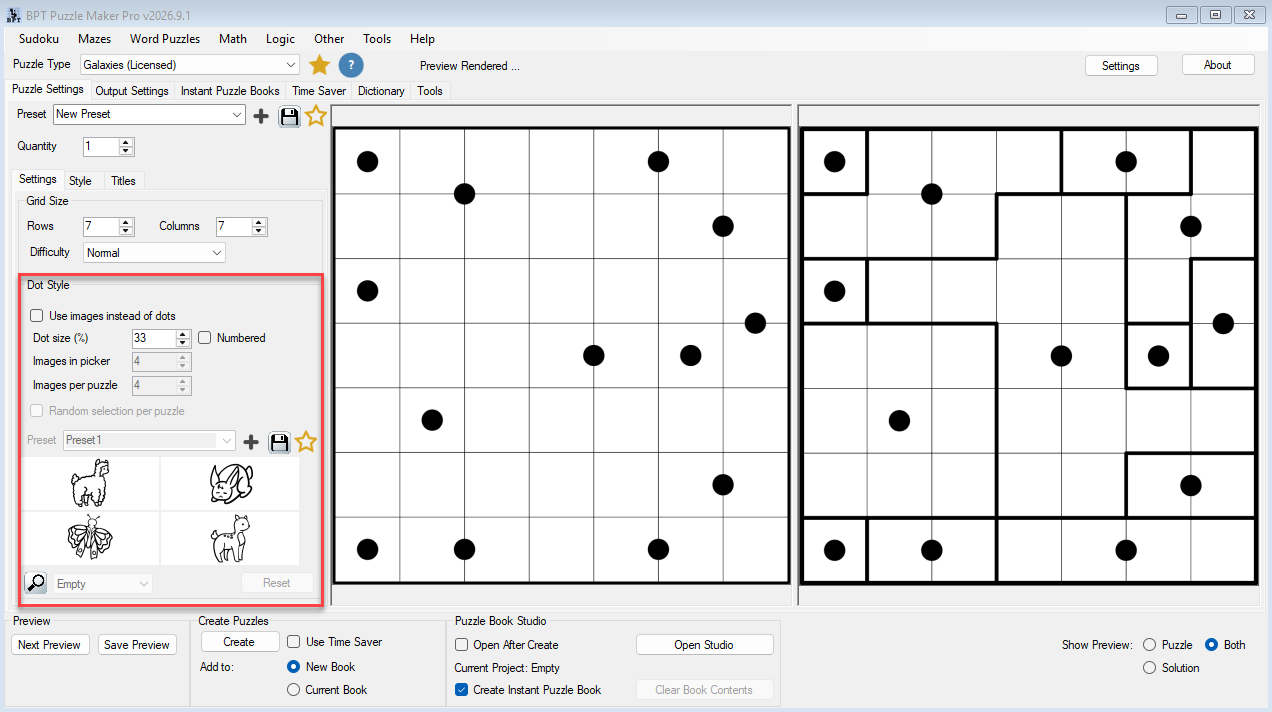Show the Puzzle-only preview radio option
The image size is (1272, 712).
pos(1149,645)
